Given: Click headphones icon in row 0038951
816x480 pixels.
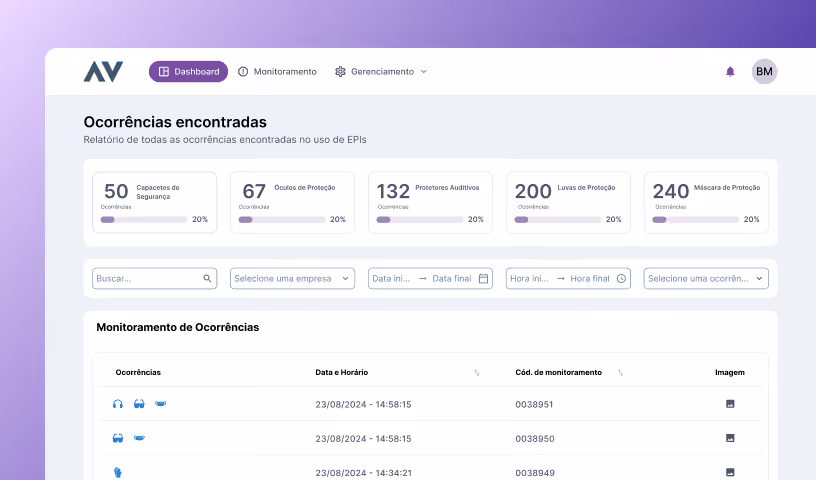Looking at the screenshot, I should click(118, 404).
